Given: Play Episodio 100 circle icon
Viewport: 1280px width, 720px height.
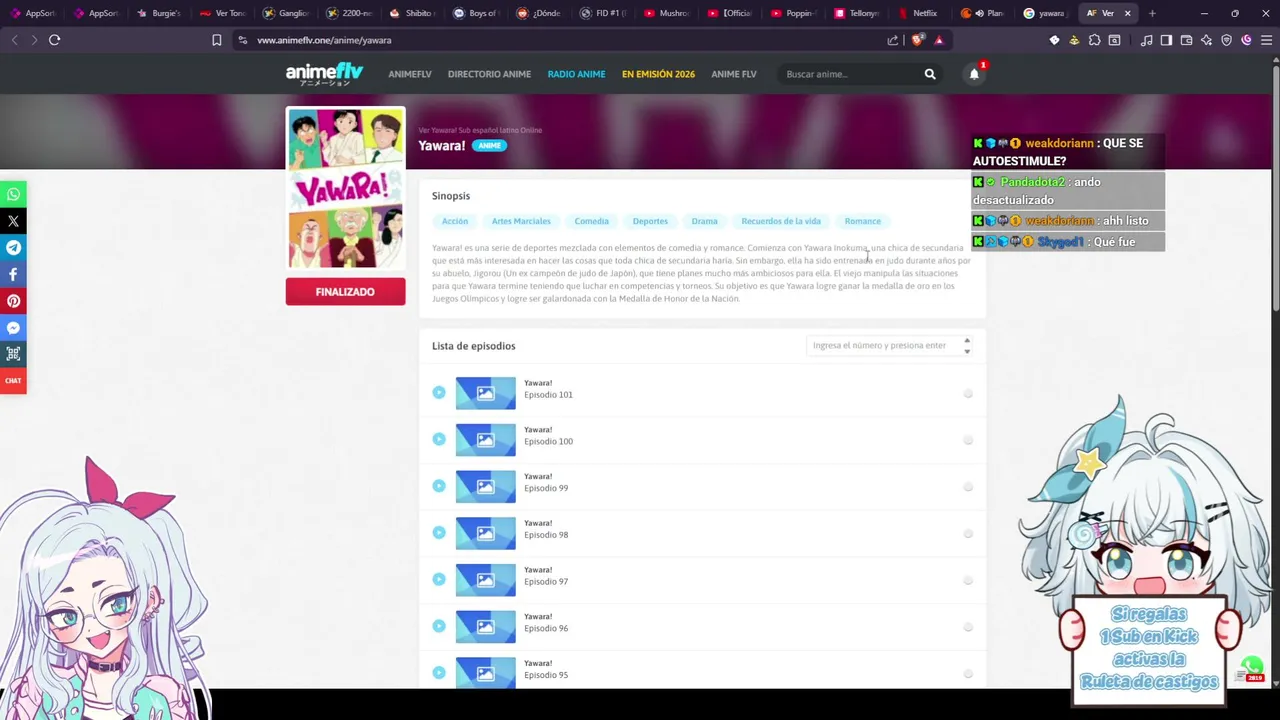Looking at the screenshot, I should click(x=439, y=439).
